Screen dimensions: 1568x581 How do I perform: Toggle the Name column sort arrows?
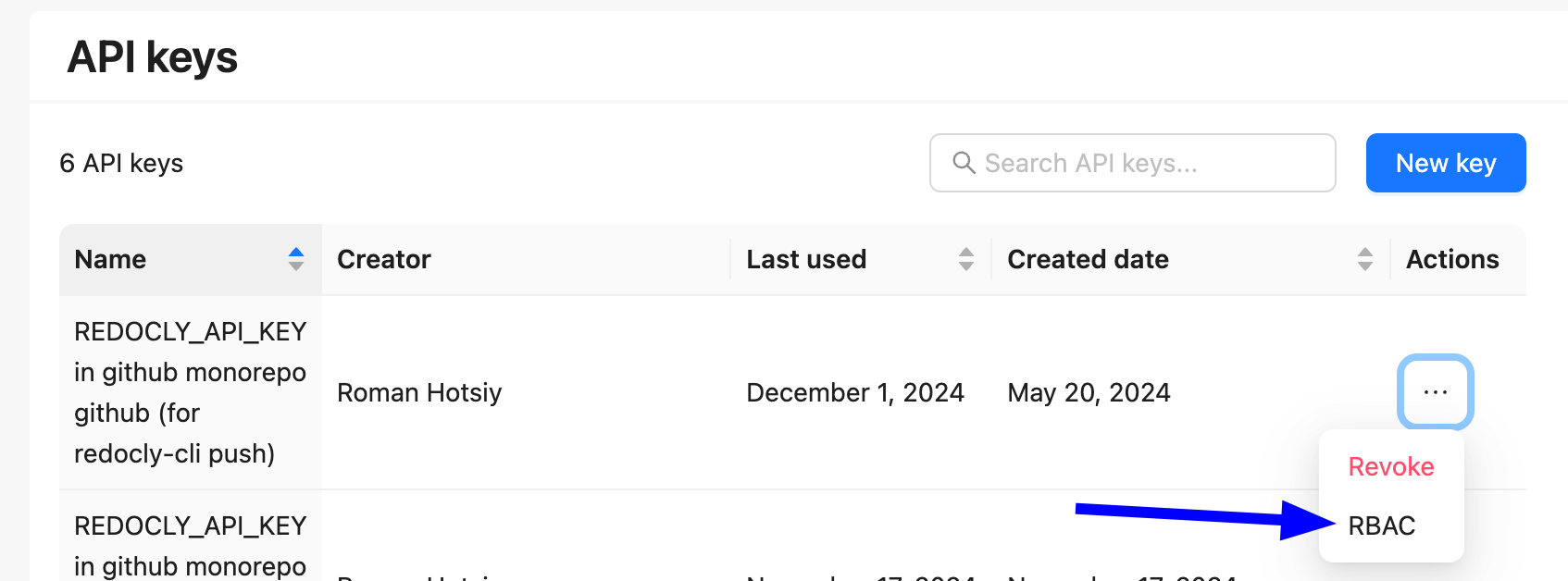click(x=296, y=259)
